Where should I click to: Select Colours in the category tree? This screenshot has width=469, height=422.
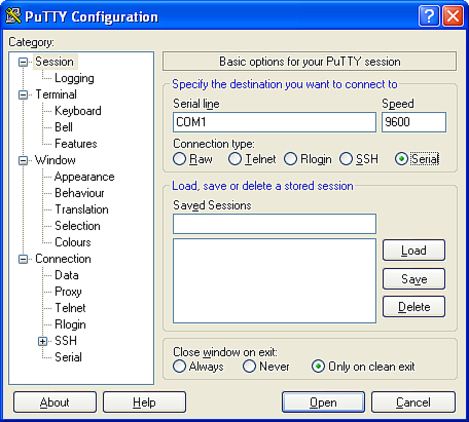click(x=73, y=242)
